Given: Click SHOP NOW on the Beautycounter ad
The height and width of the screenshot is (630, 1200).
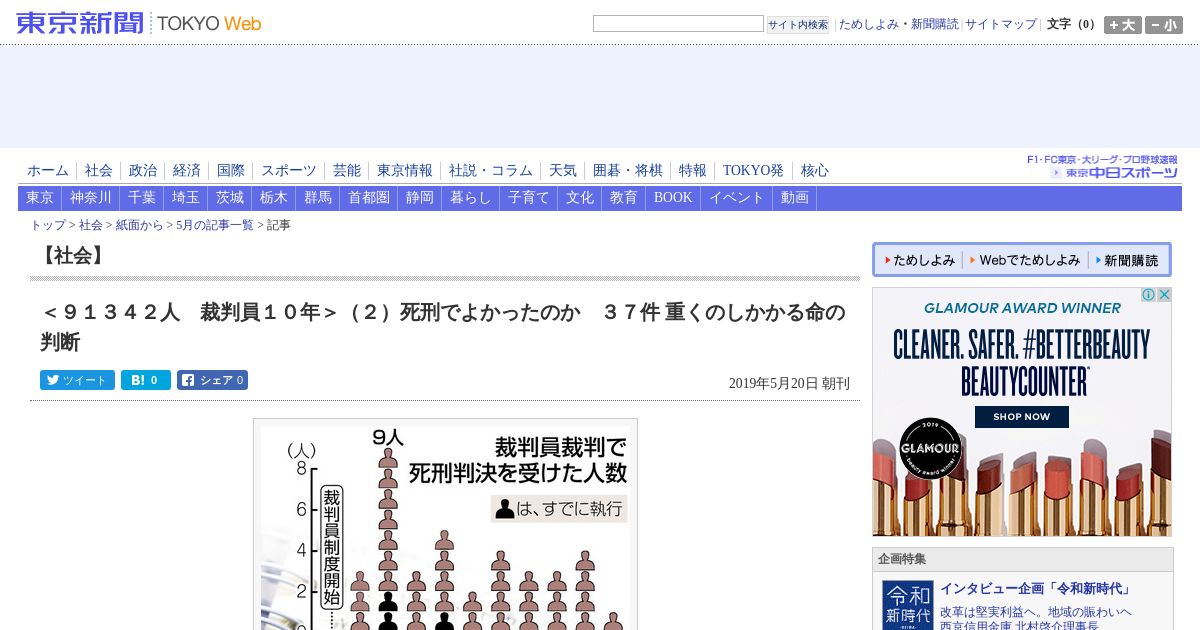Looking at the screenshot, I should pyautogui.click(x=1022, y=417).
